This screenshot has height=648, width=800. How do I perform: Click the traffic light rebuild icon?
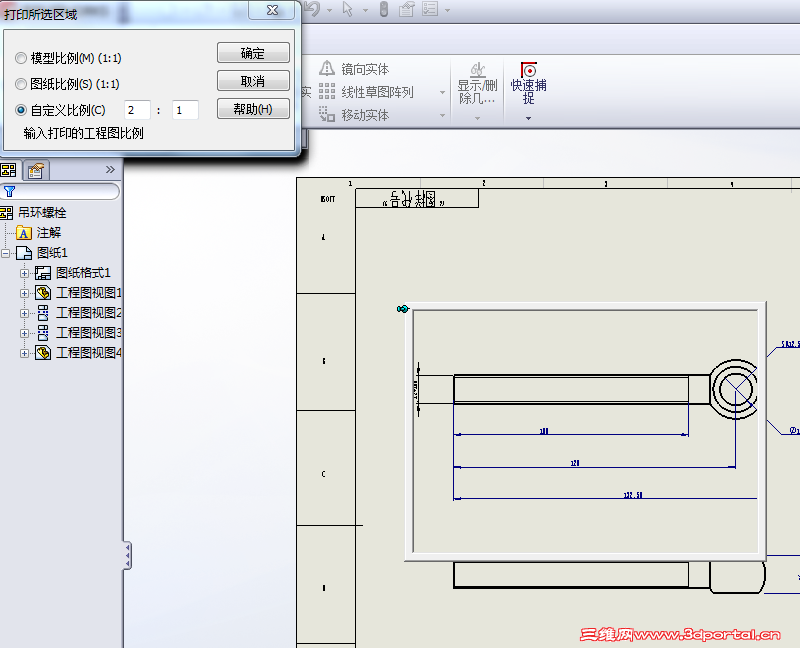[x=384, y=9]
